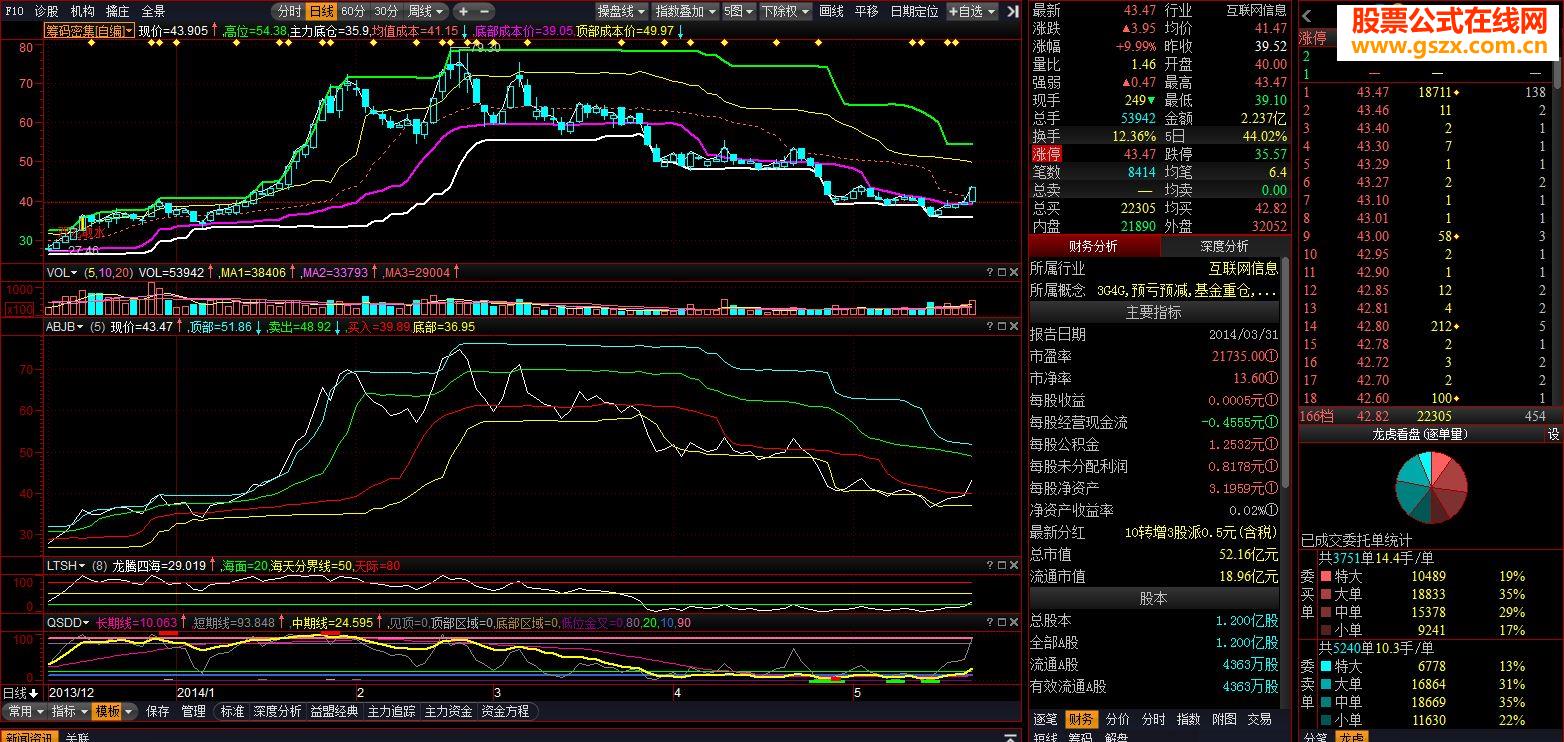Click the back arrow icon above the order book
Screen dimensions: 1564x742
pyautogui.click(x=1307, y=15)
